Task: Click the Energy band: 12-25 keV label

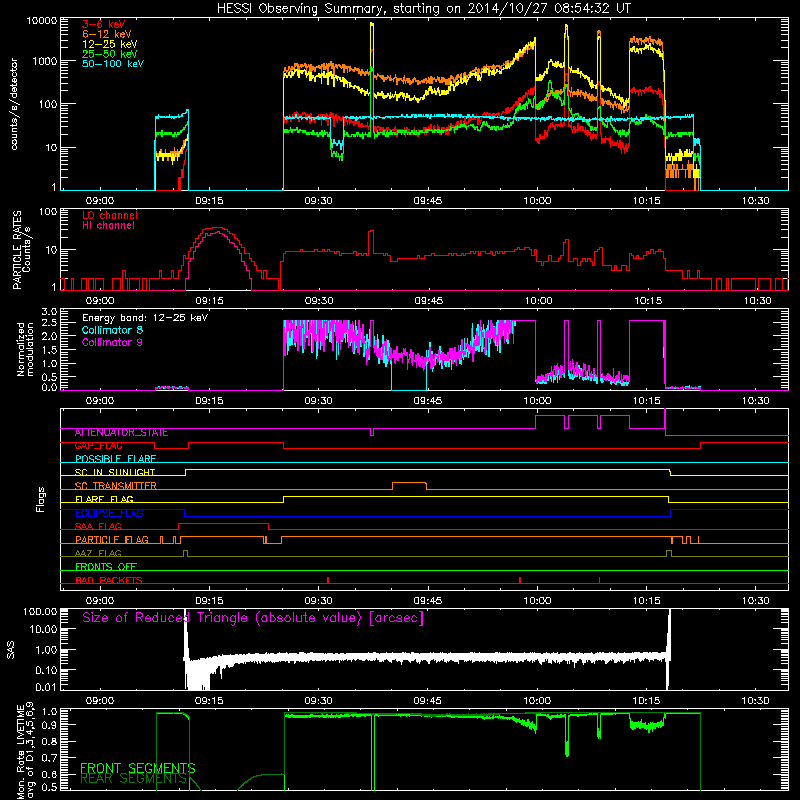Action: 145,318
